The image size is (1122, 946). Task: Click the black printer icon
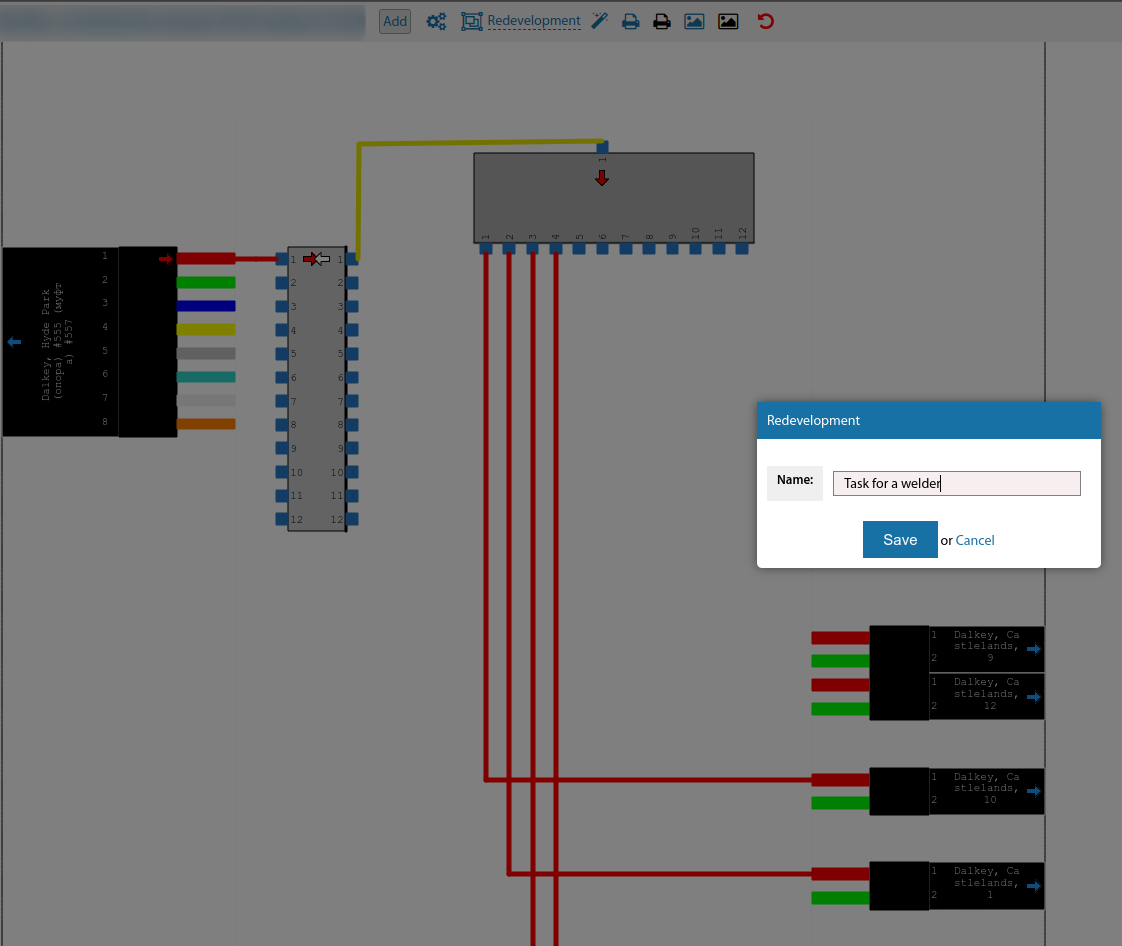pyautogui.click(x=661, y=21)
